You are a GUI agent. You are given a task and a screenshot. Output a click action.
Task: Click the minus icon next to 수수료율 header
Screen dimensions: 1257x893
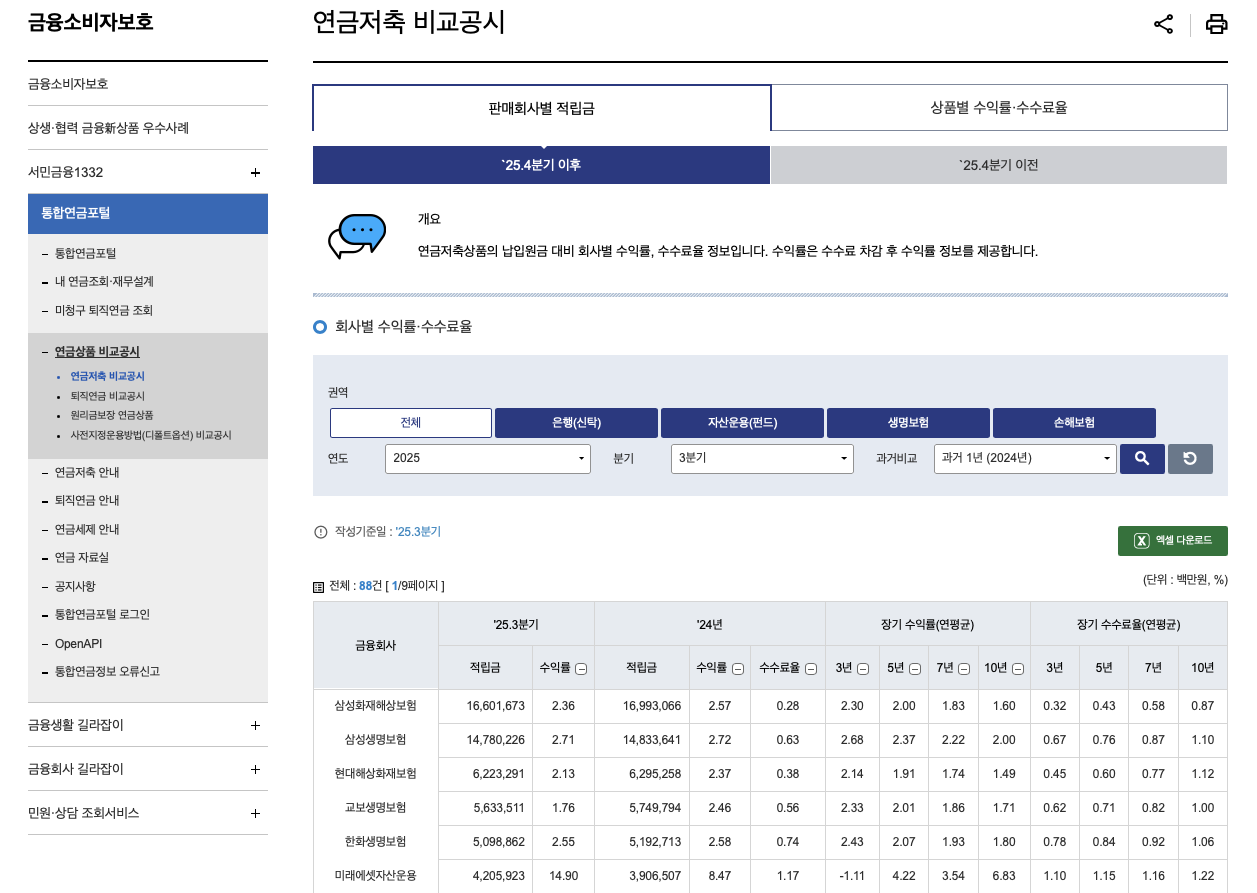click(x=812, y=668)
